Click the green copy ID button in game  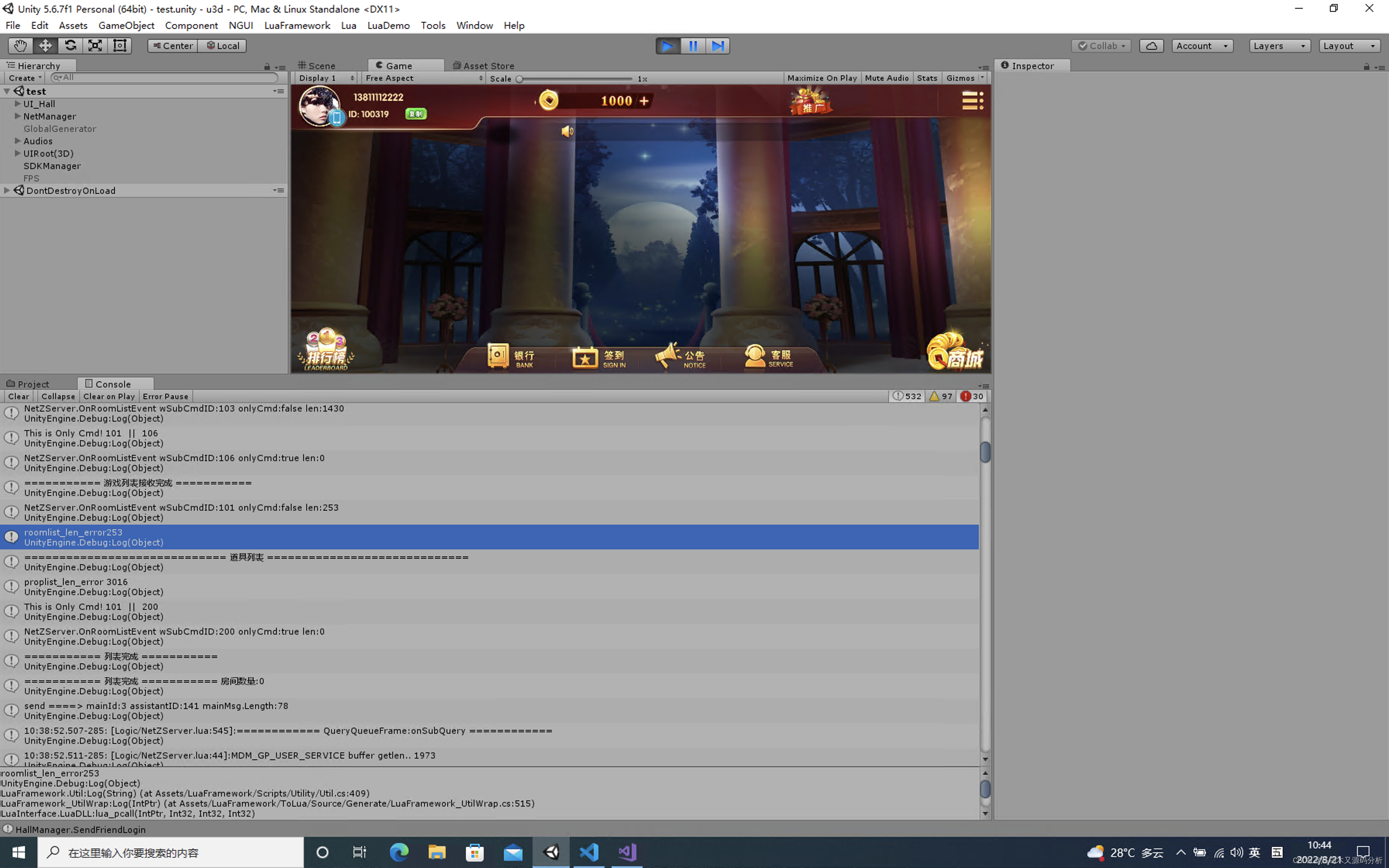[416, 114]
